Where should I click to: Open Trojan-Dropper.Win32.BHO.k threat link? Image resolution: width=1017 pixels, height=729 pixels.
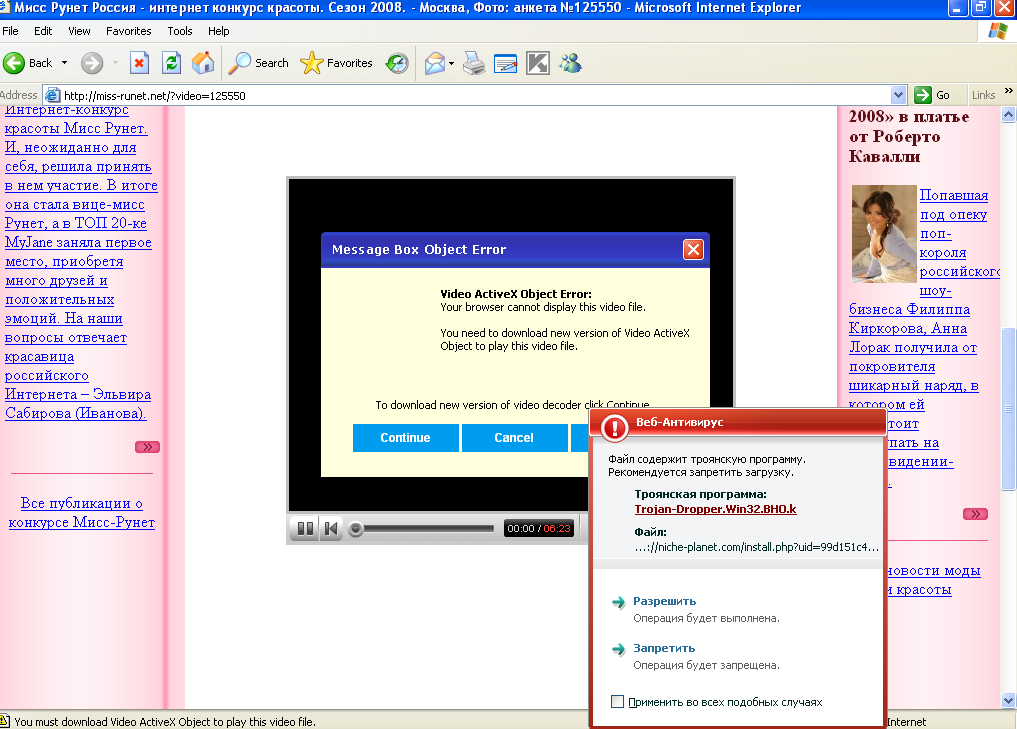click(715, 509)
